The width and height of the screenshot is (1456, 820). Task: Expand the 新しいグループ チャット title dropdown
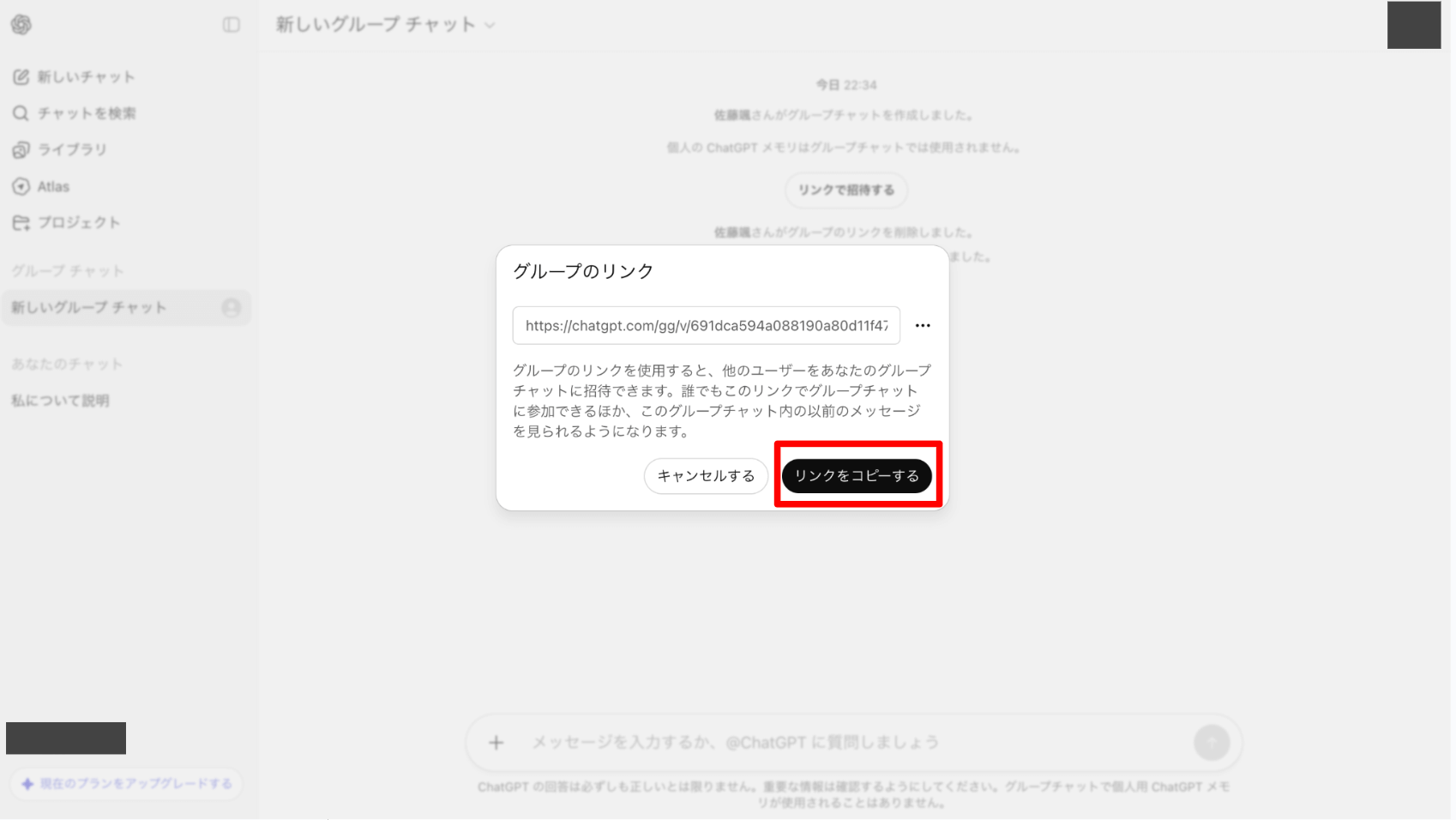(x=490, y=26)
